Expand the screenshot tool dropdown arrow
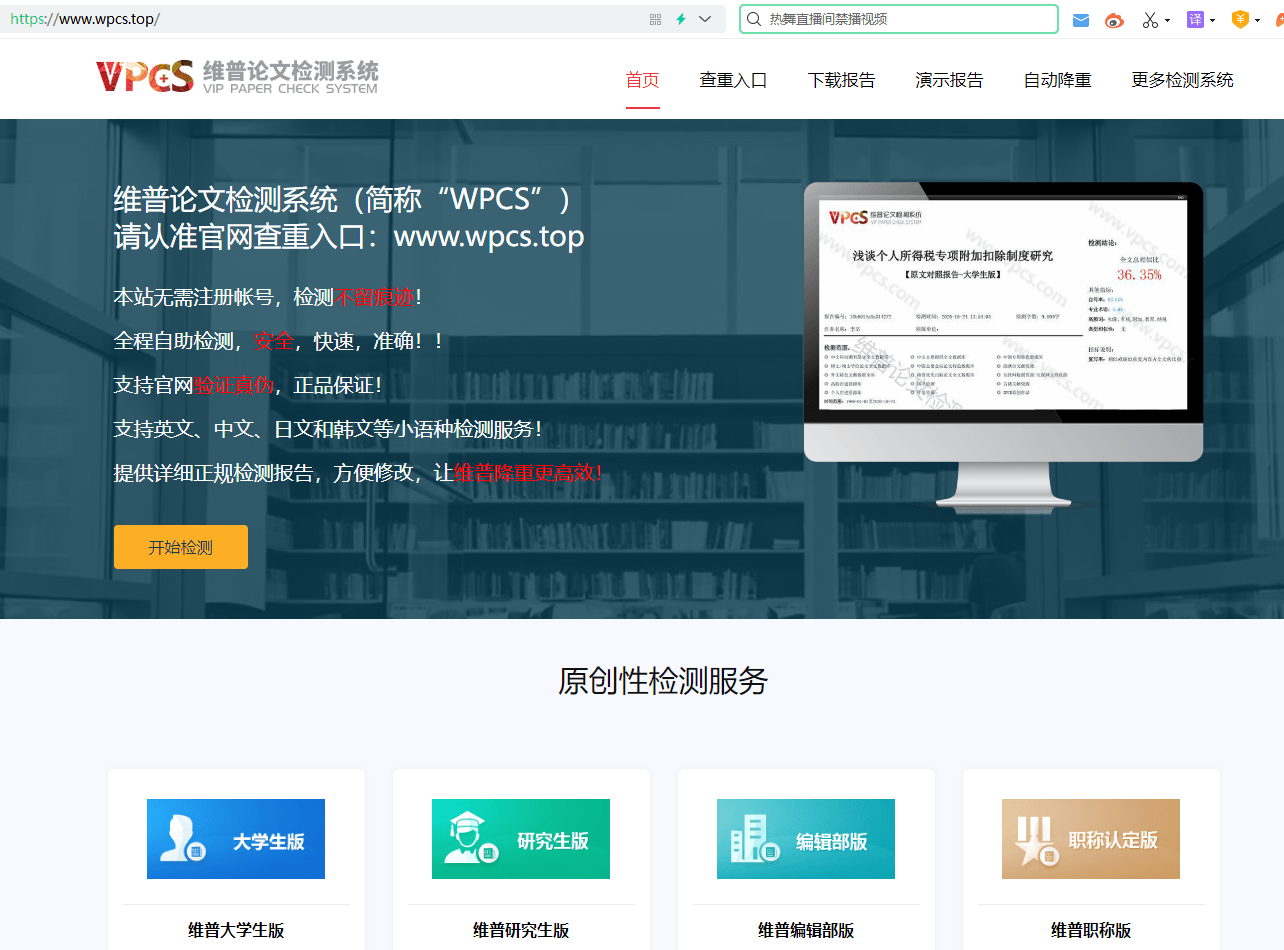Image resolution: width=1284 pixels, height=950 pixels. [1168, 20]
